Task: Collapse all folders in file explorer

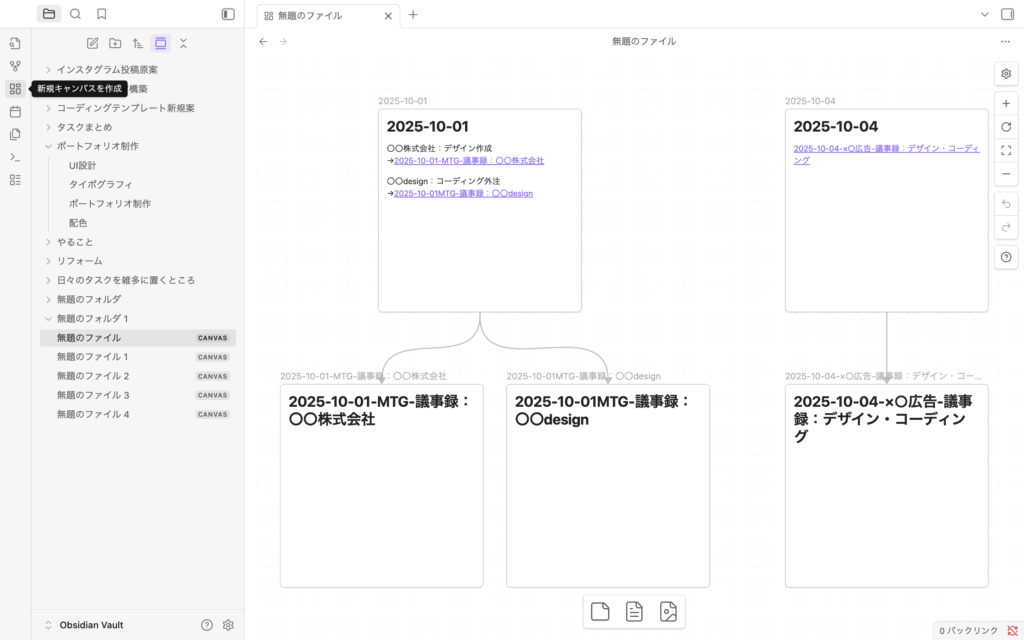Action: pos(183,43)
